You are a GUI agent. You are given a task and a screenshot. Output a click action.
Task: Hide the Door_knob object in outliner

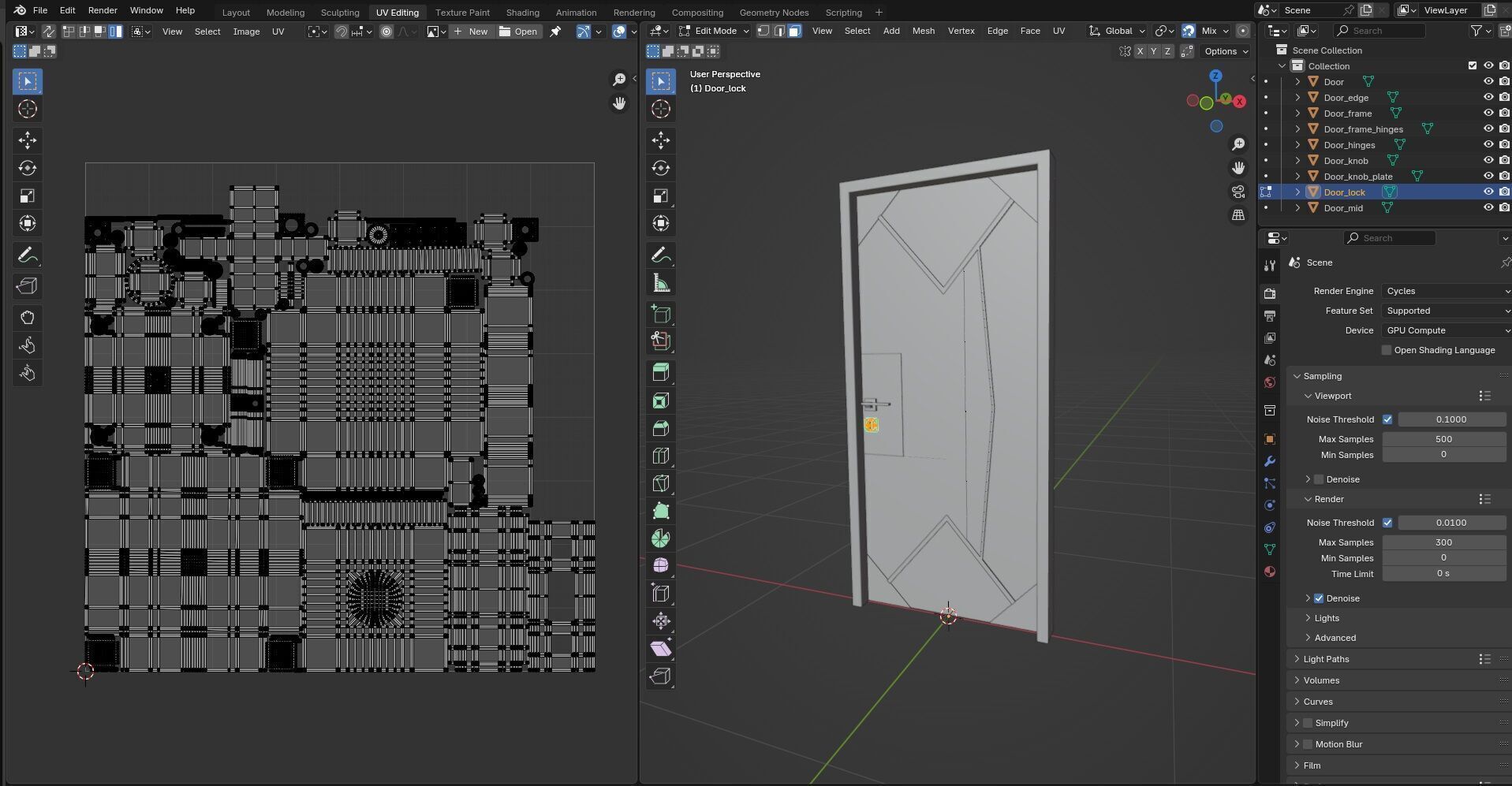pyautogui.click(x=1488, y=161)
